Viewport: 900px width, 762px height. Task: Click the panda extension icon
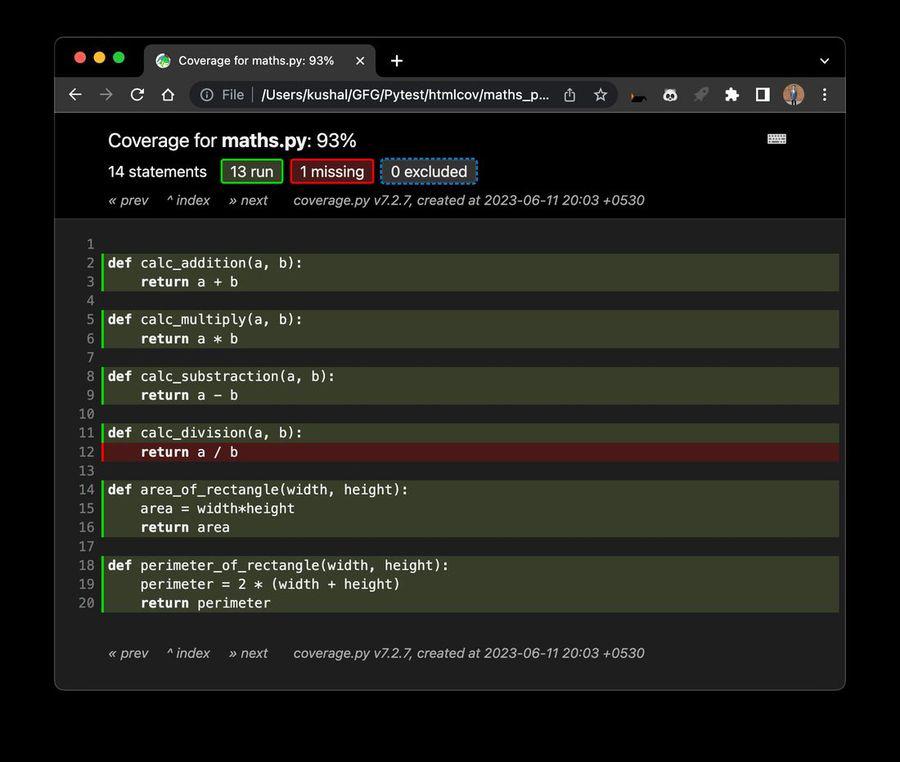[670, 94]
